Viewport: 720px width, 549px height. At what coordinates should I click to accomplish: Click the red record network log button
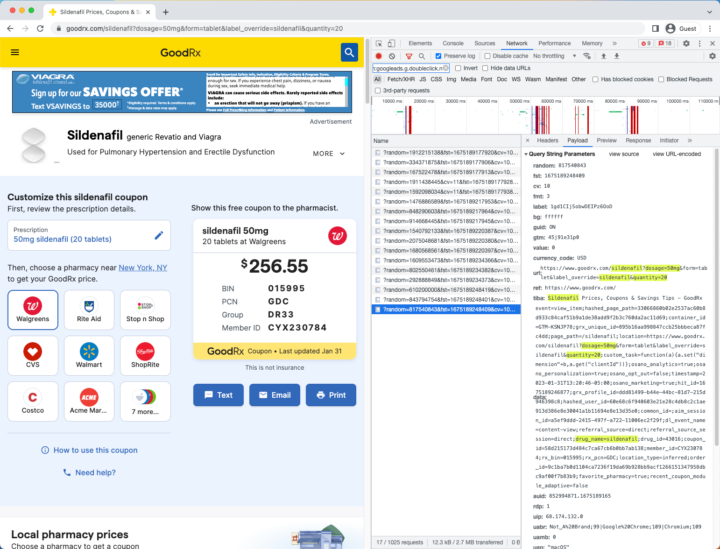coord(379,56)
